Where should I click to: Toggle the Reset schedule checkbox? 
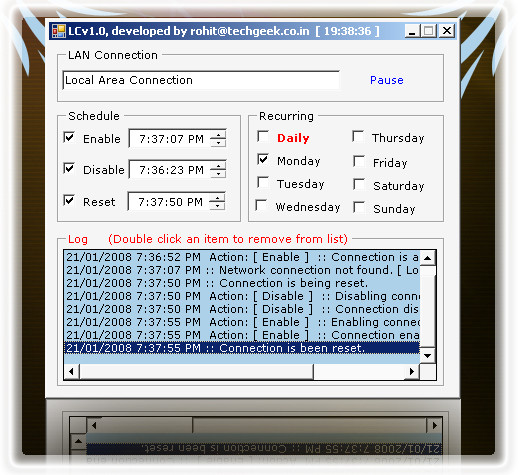click(69, 200)
